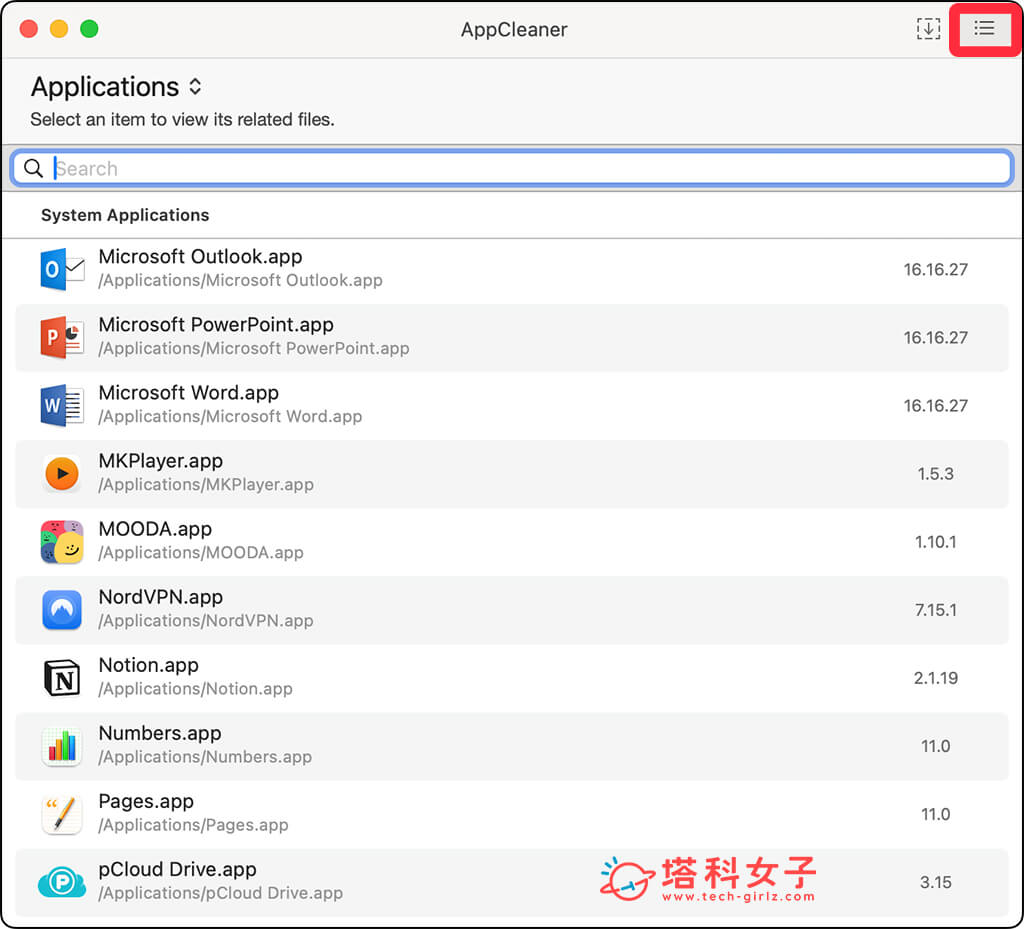Screen dimensions: 1024x929
Task: Click the System Applications section header
Action: (x=125, y=215)
